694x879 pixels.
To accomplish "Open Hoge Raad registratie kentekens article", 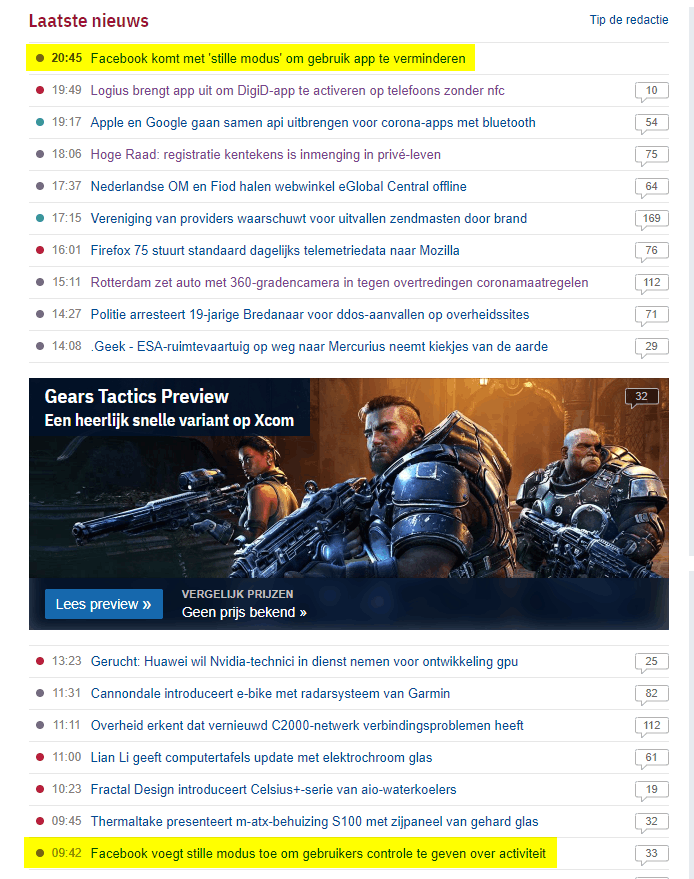I will [266, 154].
